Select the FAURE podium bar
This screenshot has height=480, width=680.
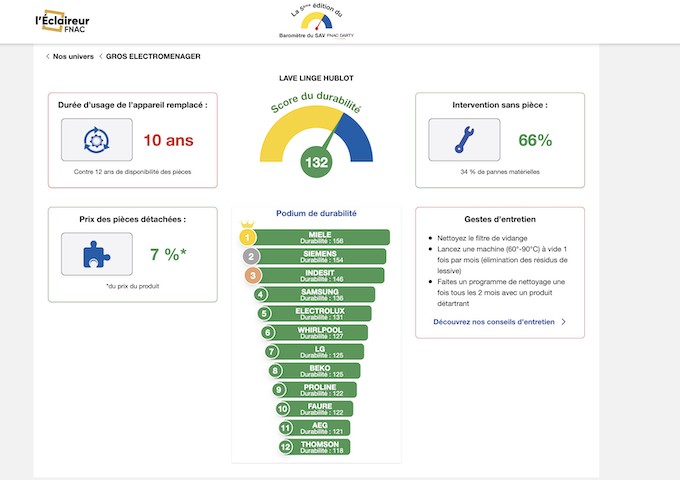point(320,409)
